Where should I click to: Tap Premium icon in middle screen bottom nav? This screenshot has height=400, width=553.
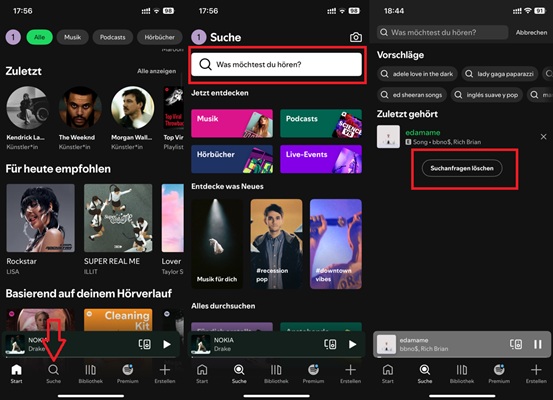313,370
